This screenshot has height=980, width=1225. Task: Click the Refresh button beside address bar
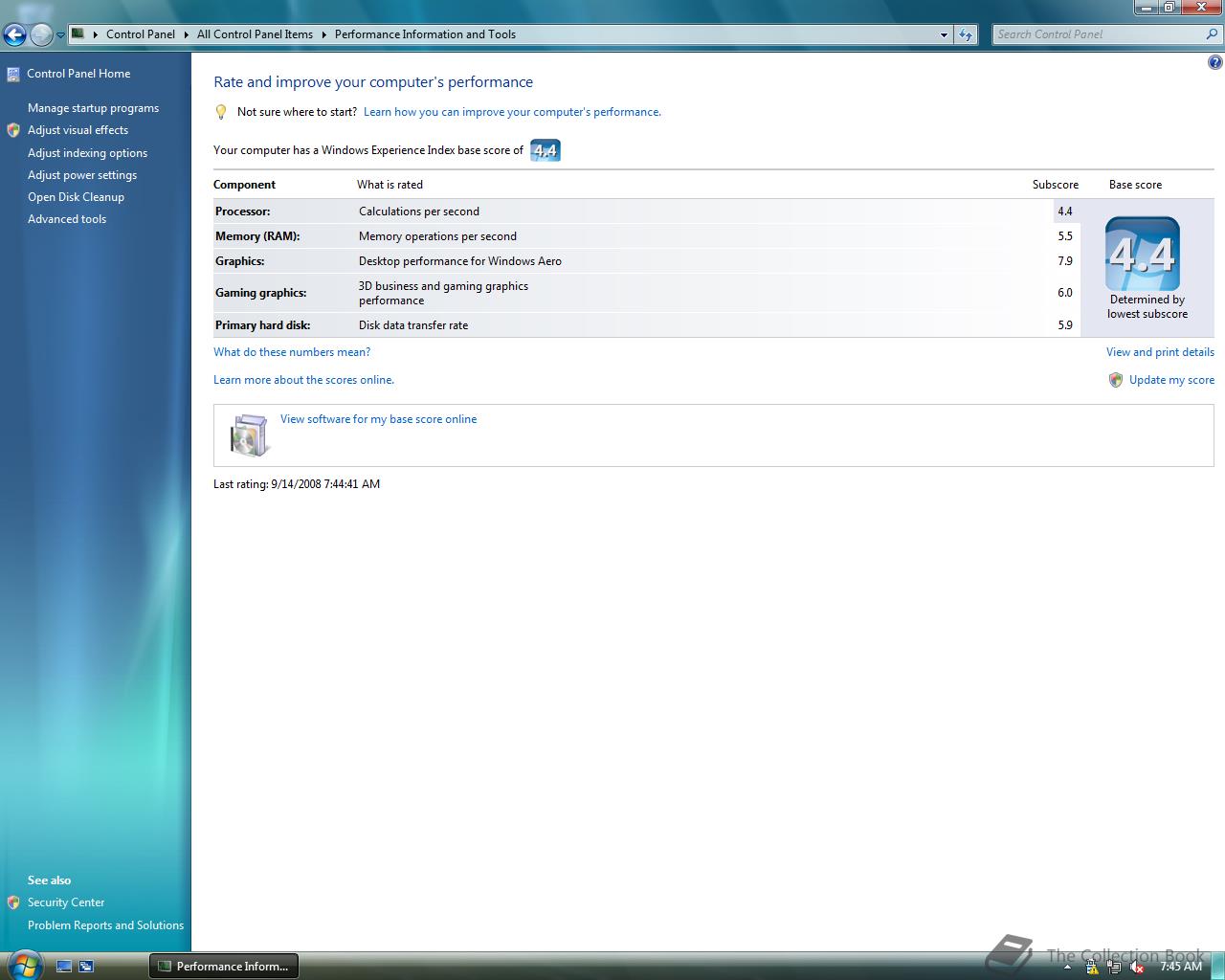[x=966, y=34]
